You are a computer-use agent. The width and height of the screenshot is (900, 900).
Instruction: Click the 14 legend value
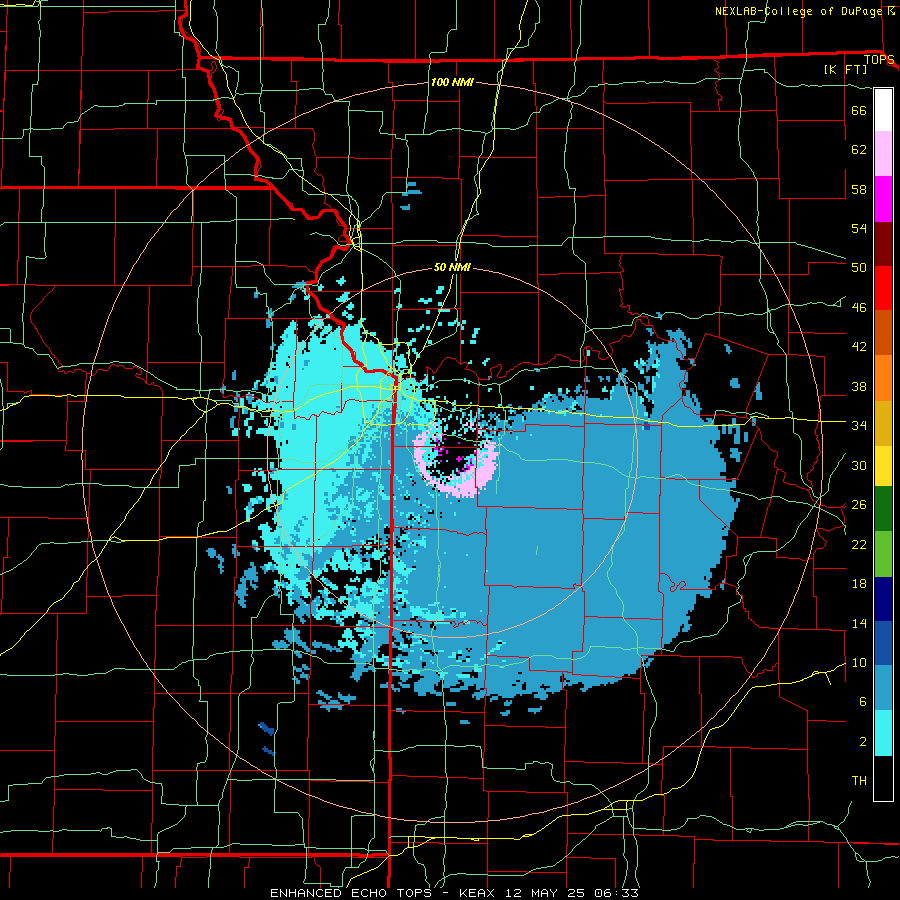tap(859, 623)
